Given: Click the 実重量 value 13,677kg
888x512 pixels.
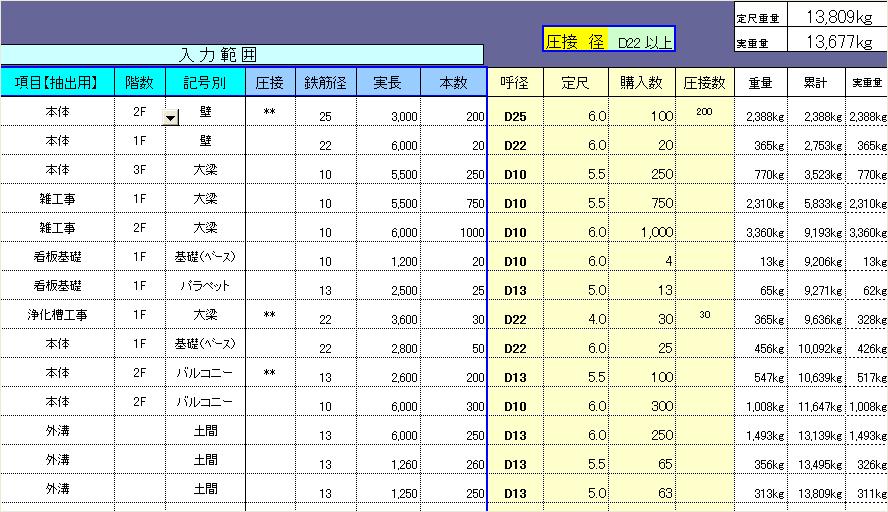Looking at the screenshot, I should (837, 41).
